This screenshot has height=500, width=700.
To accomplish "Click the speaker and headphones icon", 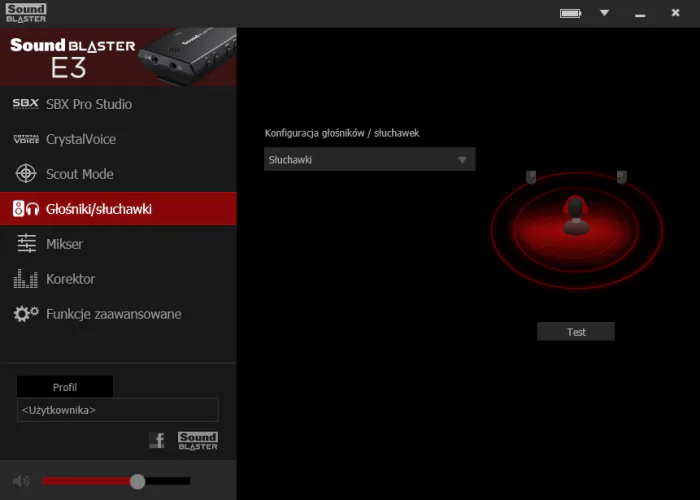I will pyautogui.click(x=26, y=208).
